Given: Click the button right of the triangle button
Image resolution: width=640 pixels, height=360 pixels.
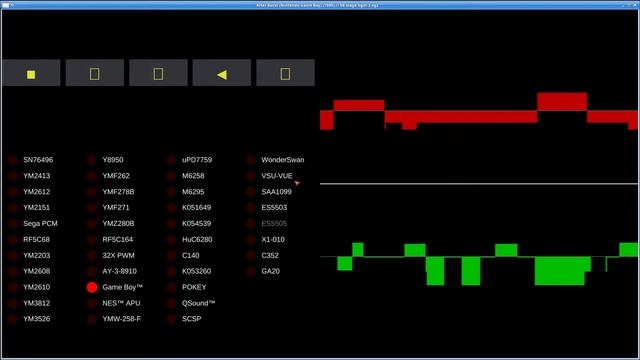Looking at the screenshot, I should click(x=285, y=73).
